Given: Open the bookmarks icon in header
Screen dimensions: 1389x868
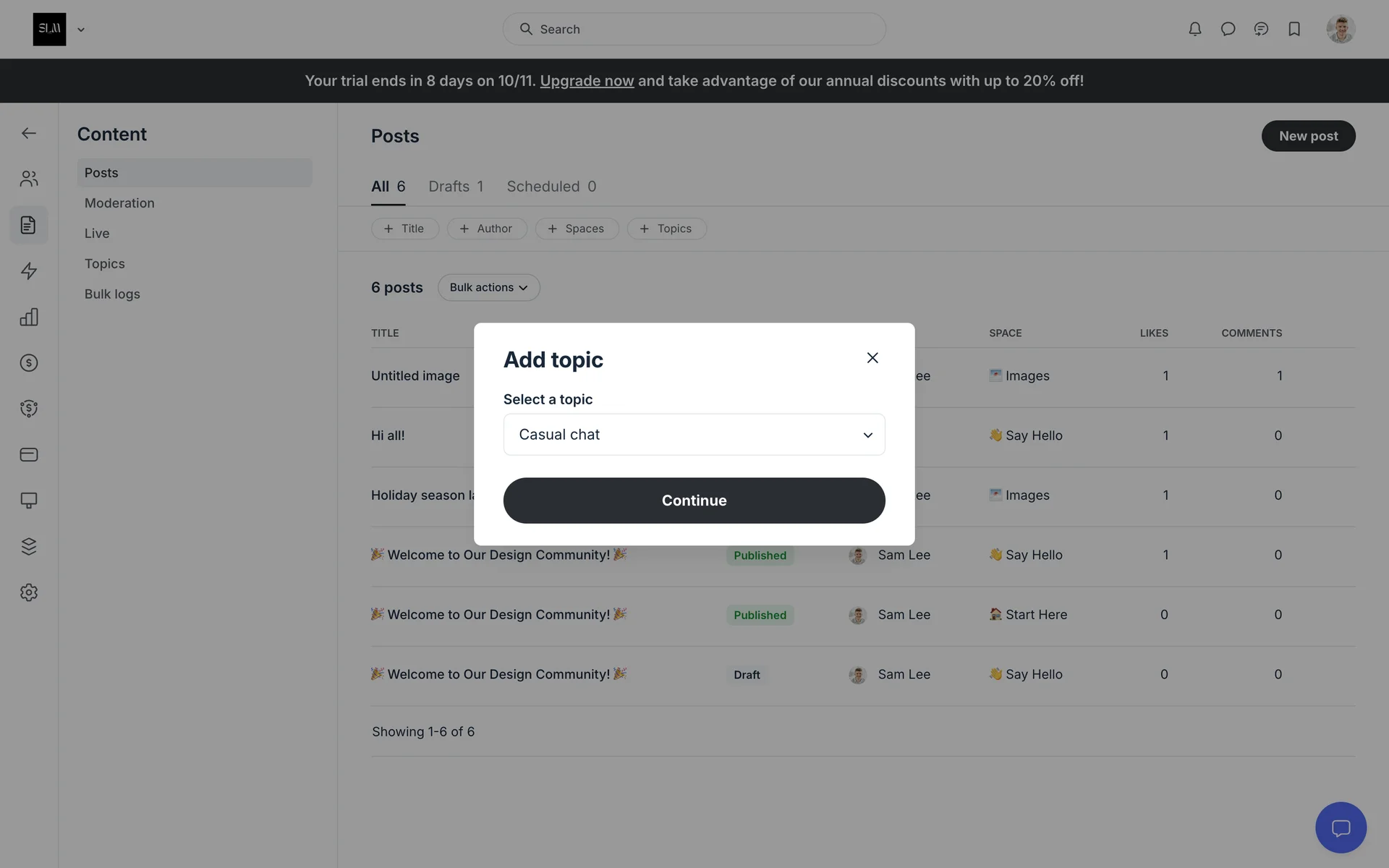Looking at the screenshot, I should (1294, 29).
